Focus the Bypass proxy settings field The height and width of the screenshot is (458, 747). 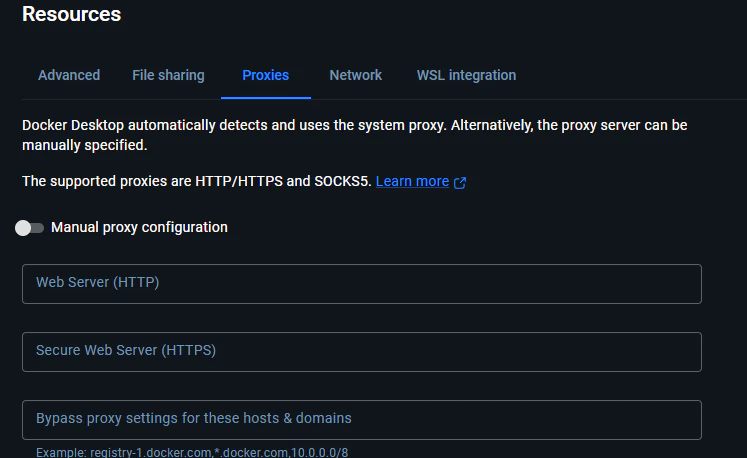[362, 420]
